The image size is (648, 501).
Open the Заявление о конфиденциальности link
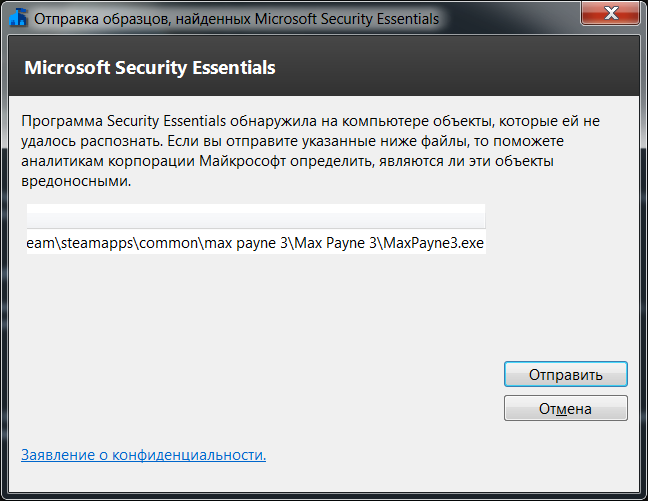[143, 455]
